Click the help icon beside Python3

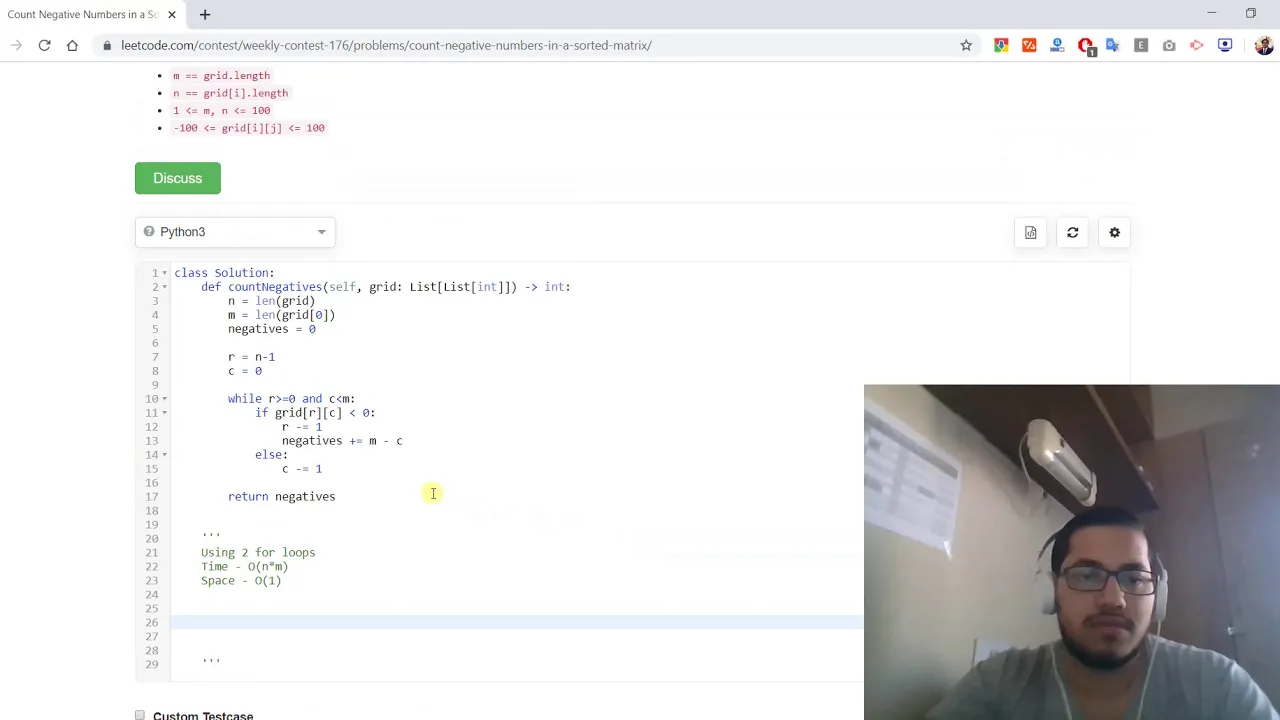pos(149,232)
